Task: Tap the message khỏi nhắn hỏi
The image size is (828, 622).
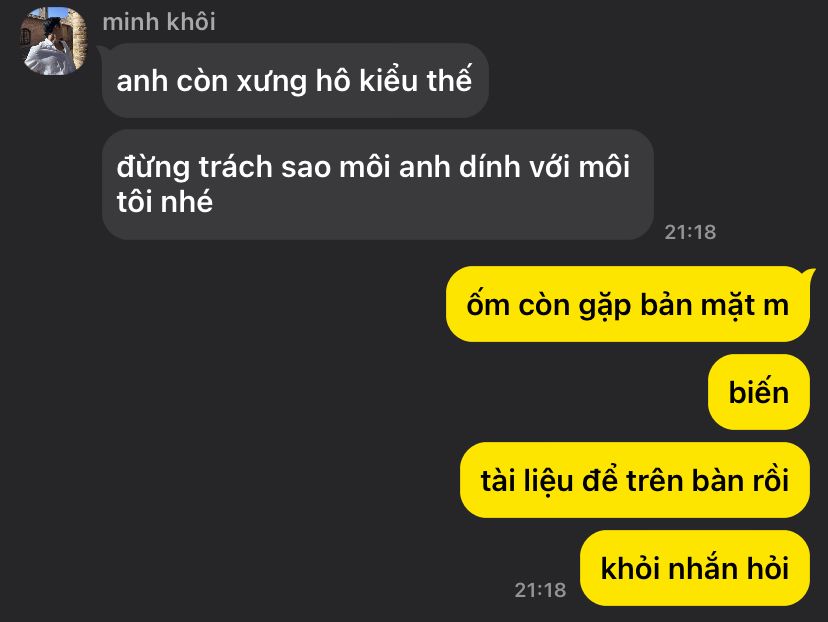Action: coord(695,568)
